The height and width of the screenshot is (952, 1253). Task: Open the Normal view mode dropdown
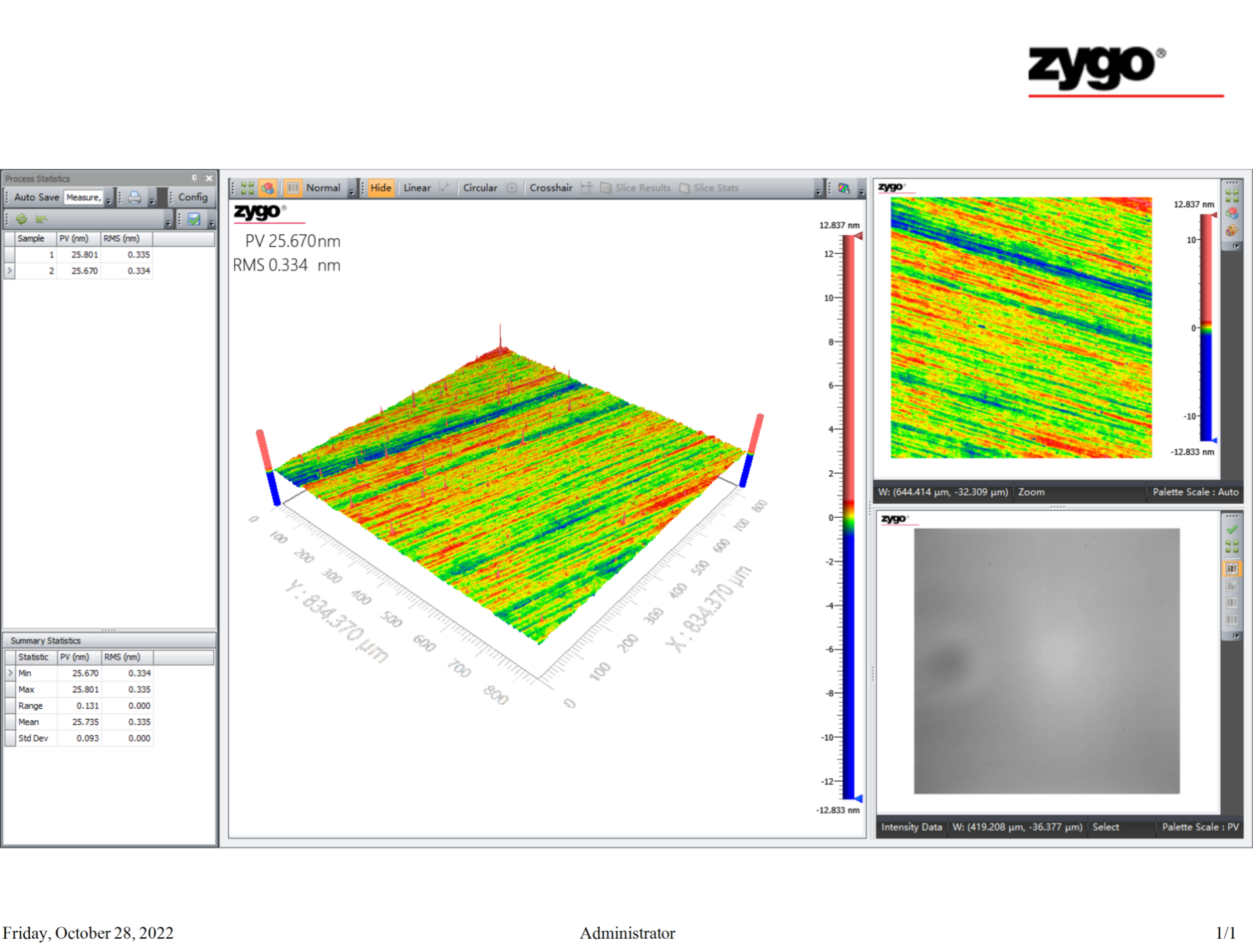351,191
